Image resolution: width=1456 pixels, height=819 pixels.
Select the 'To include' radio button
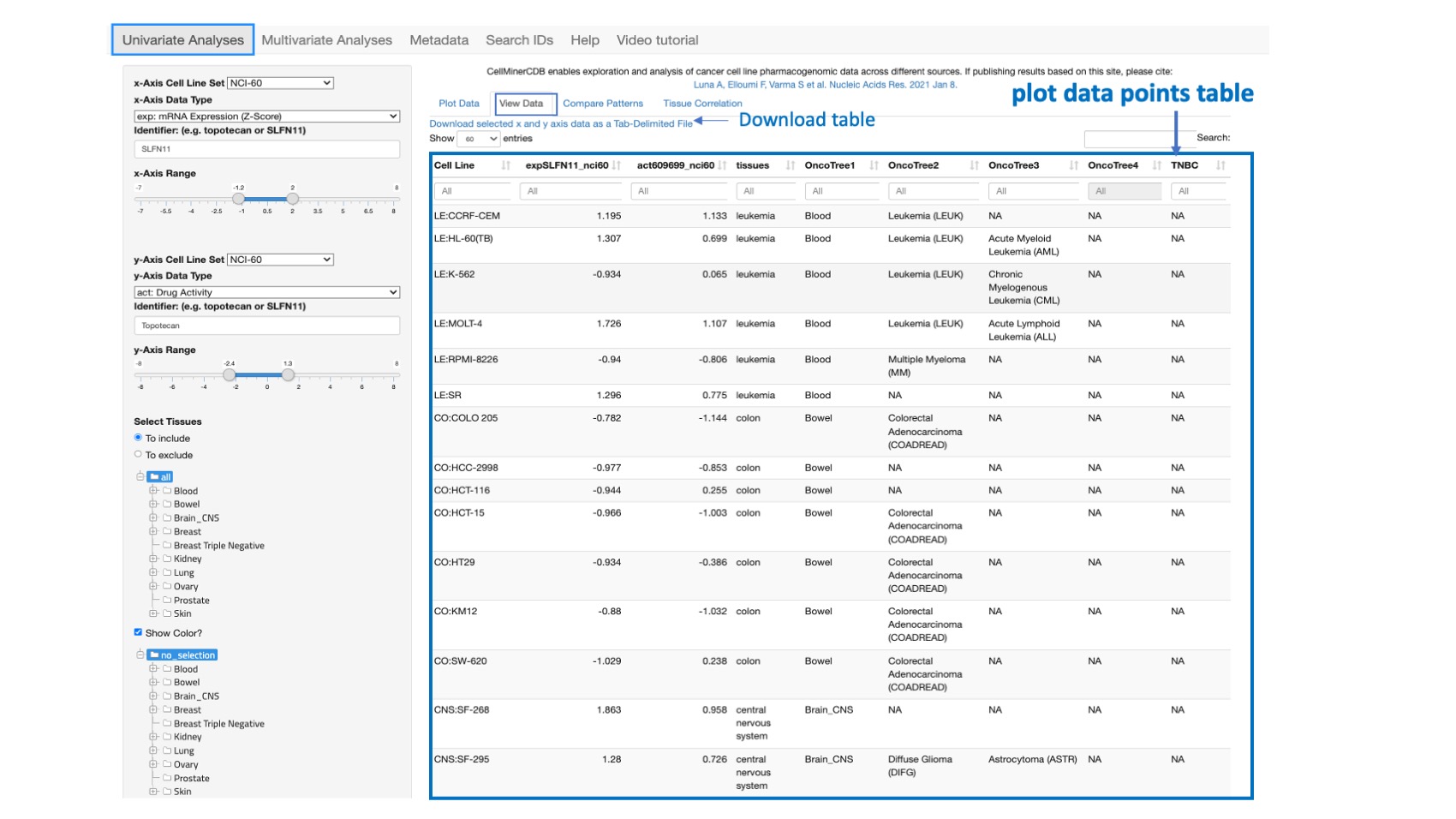coord(137,438)
